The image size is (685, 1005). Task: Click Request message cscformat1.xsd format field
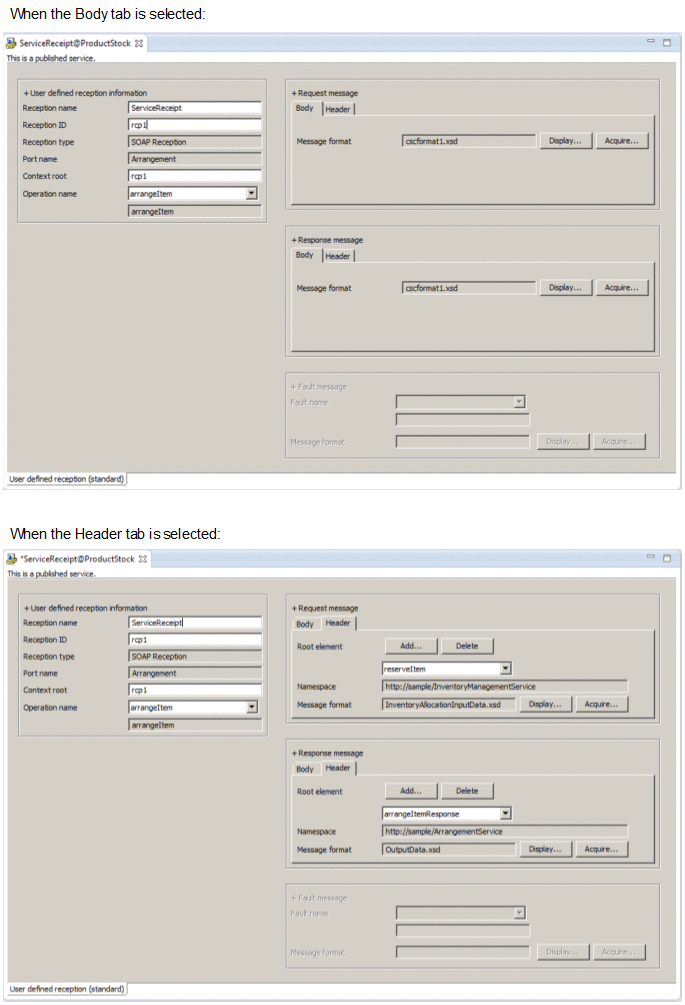click(469, 141)
